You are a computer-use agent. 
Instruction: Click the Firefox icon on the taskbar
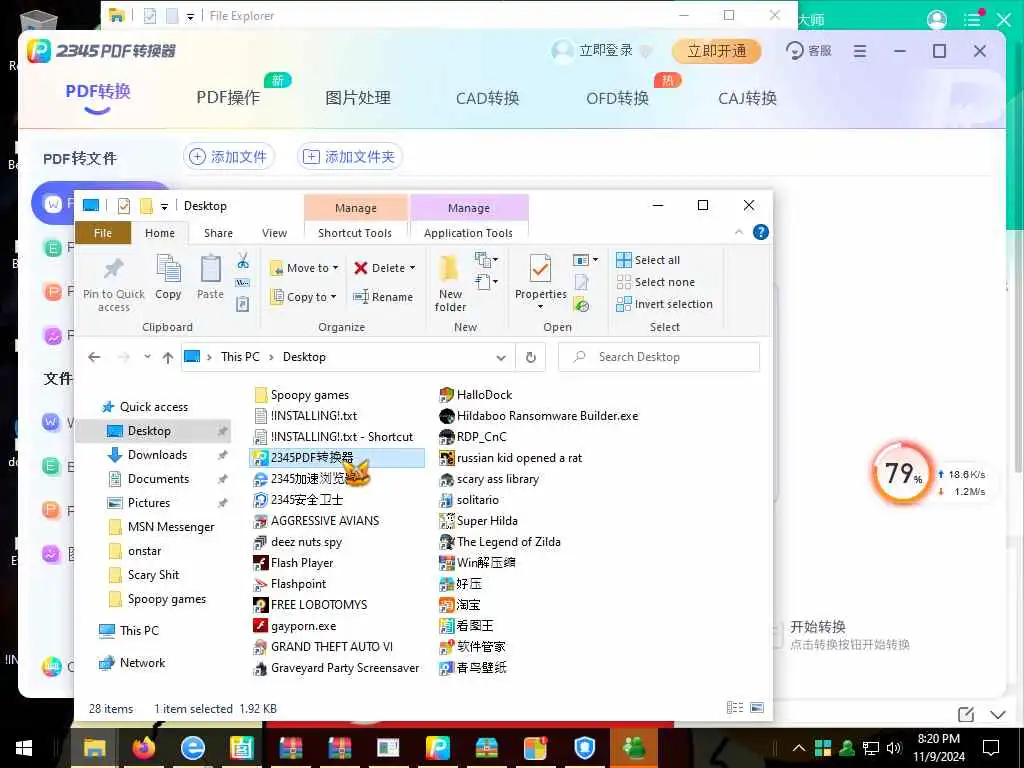click(x=144, y=748)
